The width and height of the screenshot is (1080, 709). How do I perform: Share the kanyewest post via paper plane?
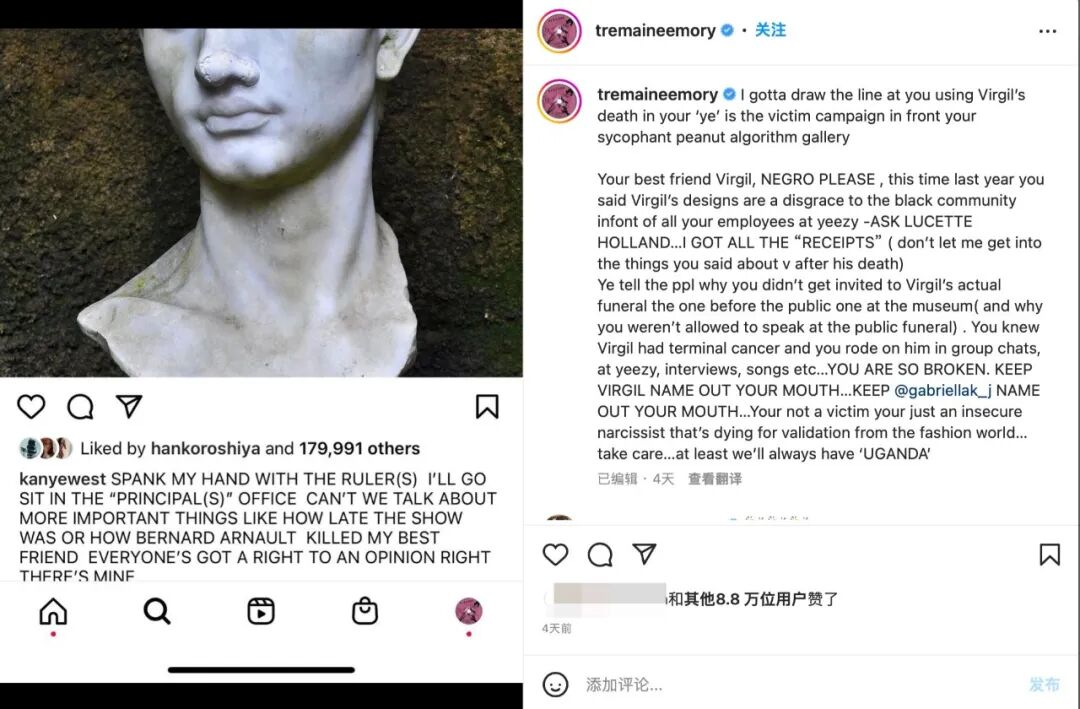pyautogui.click(x=129, y=406)
